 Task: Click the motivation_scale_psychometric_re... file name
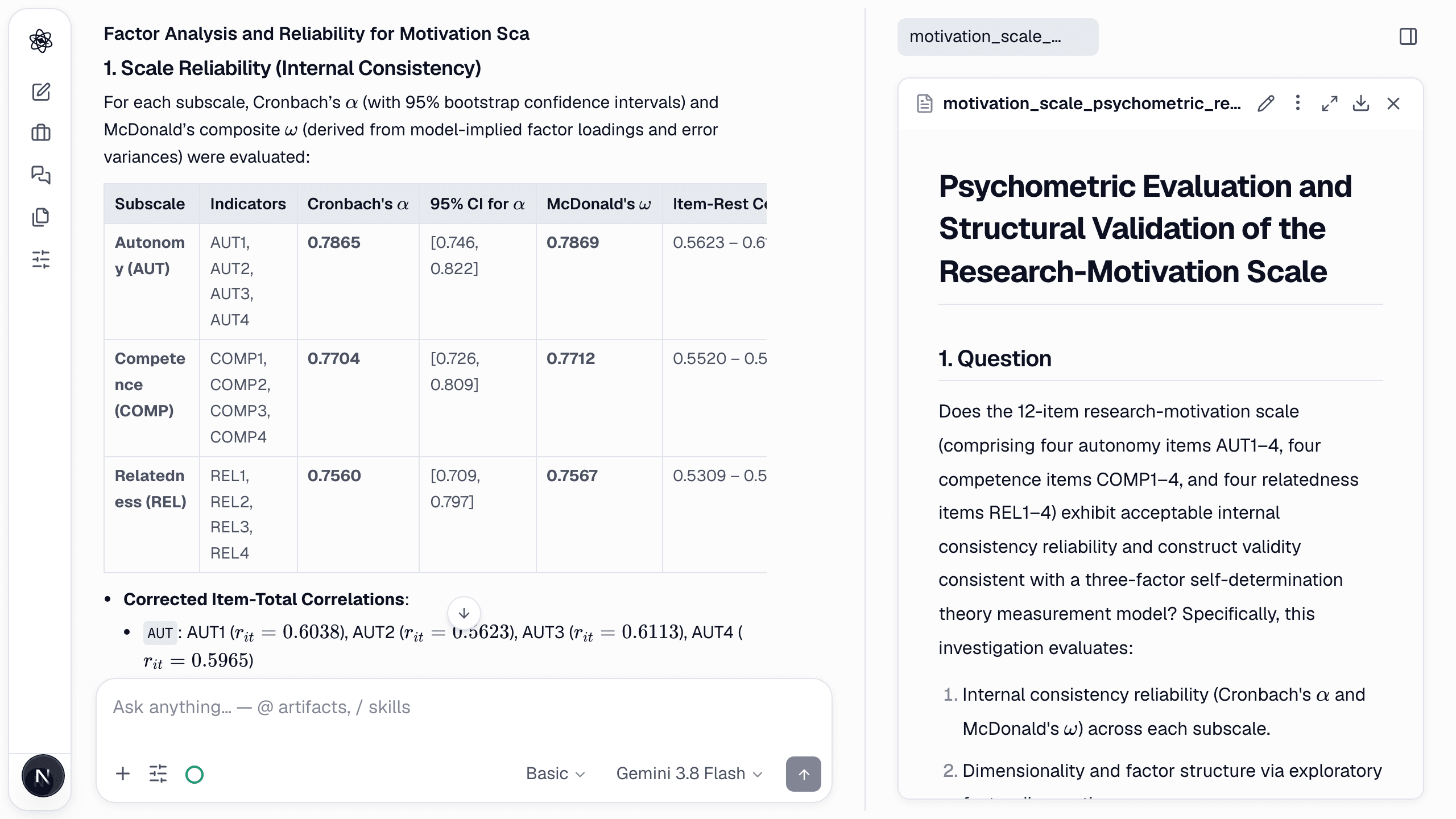pyautogui.click(x=1092, y=104)
